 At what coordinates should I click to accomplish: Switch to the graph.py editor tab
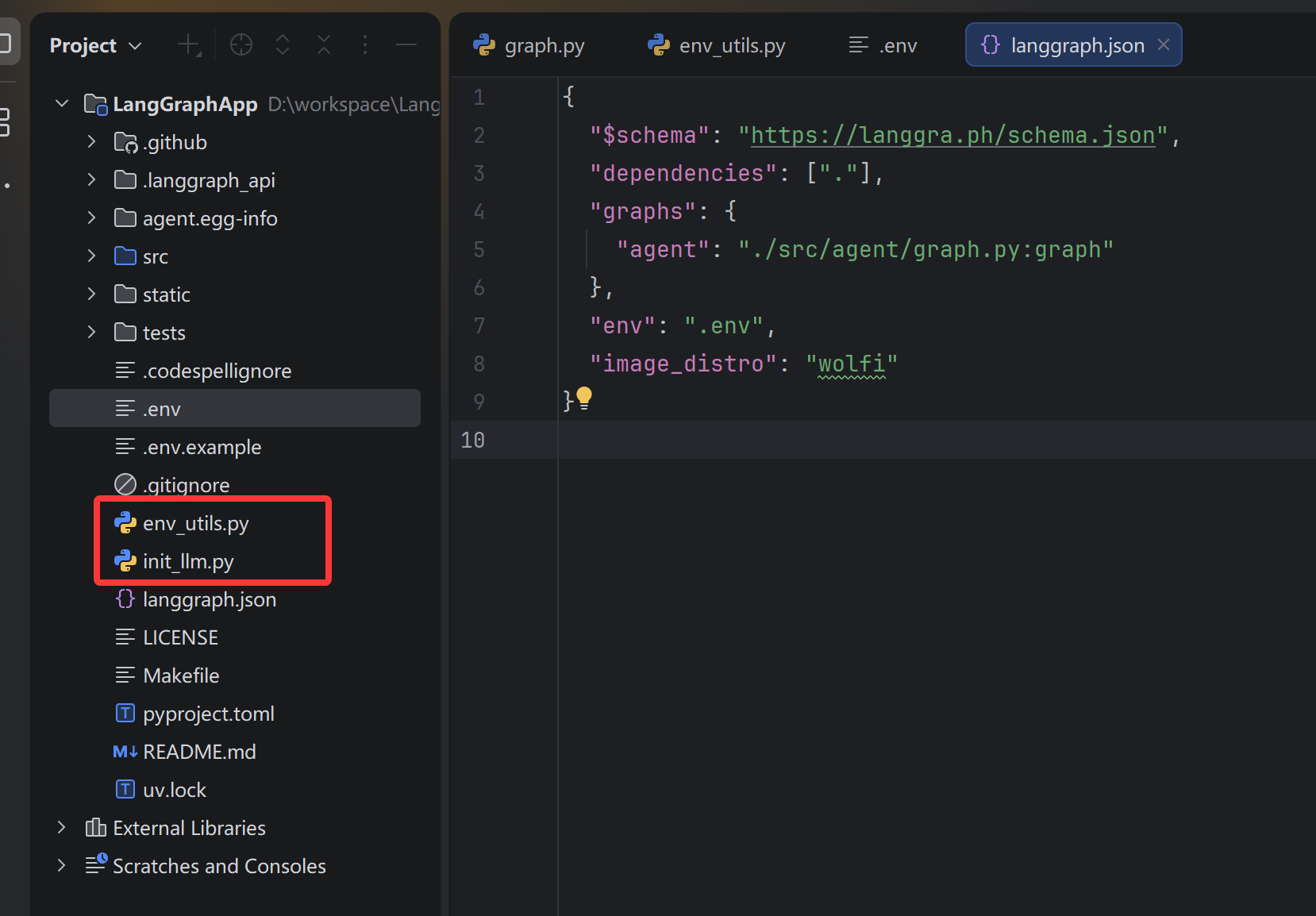(529, 45)
